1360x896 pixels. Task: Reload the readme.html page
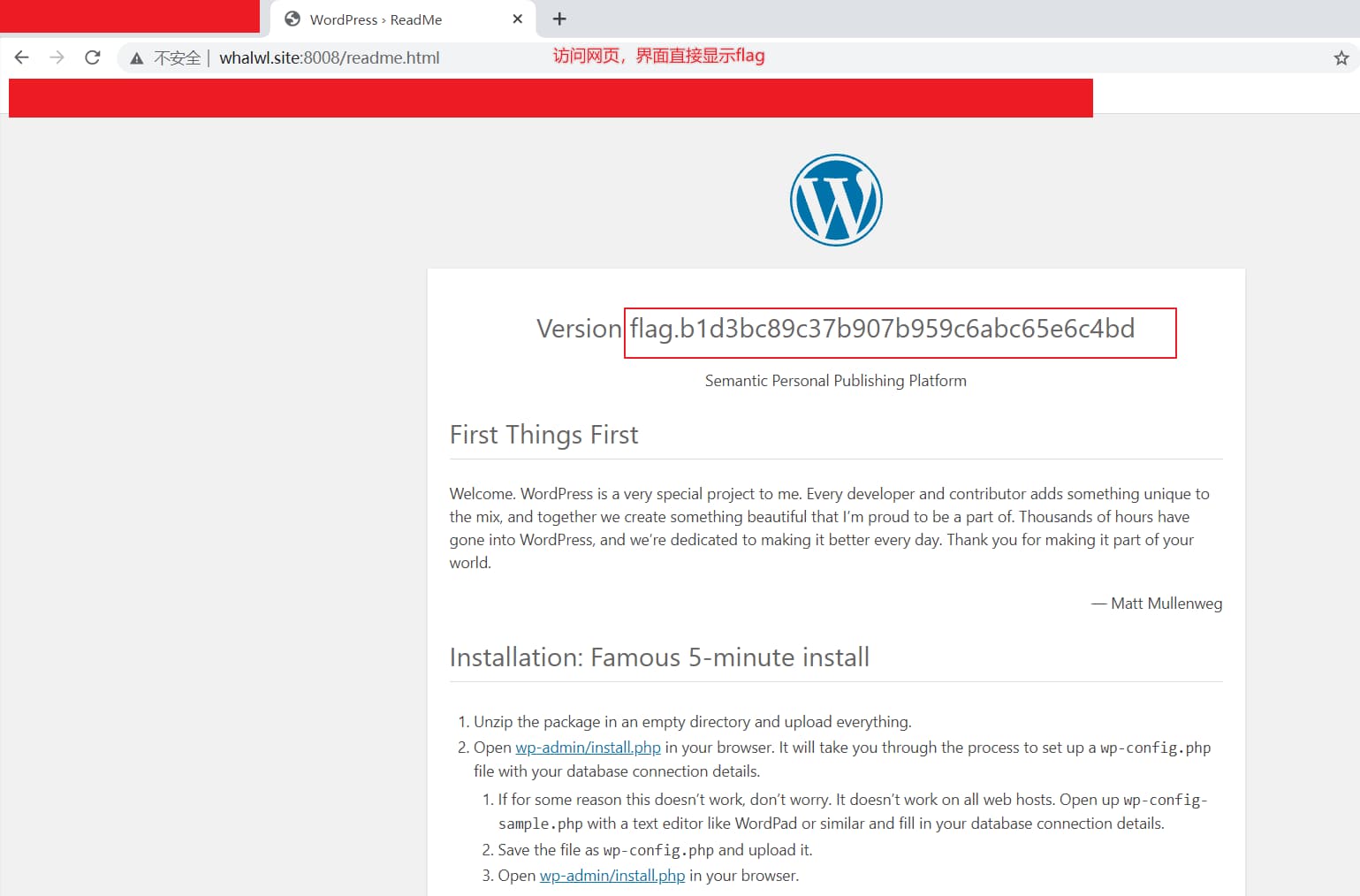pos(93,57)
